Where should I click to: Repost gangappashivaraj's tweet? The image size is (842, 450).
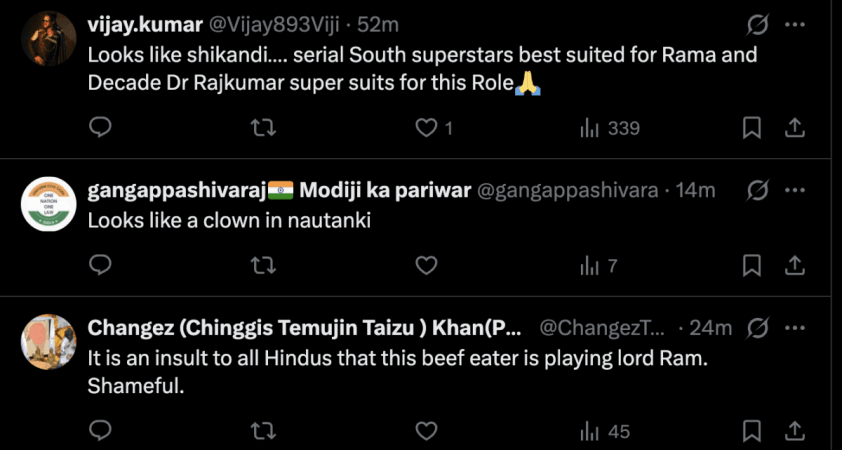coord(262,265)
